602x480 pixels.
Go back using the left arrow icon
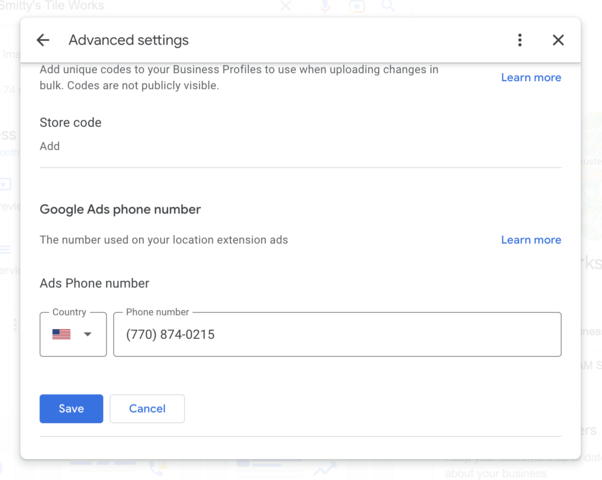(43, 40)
